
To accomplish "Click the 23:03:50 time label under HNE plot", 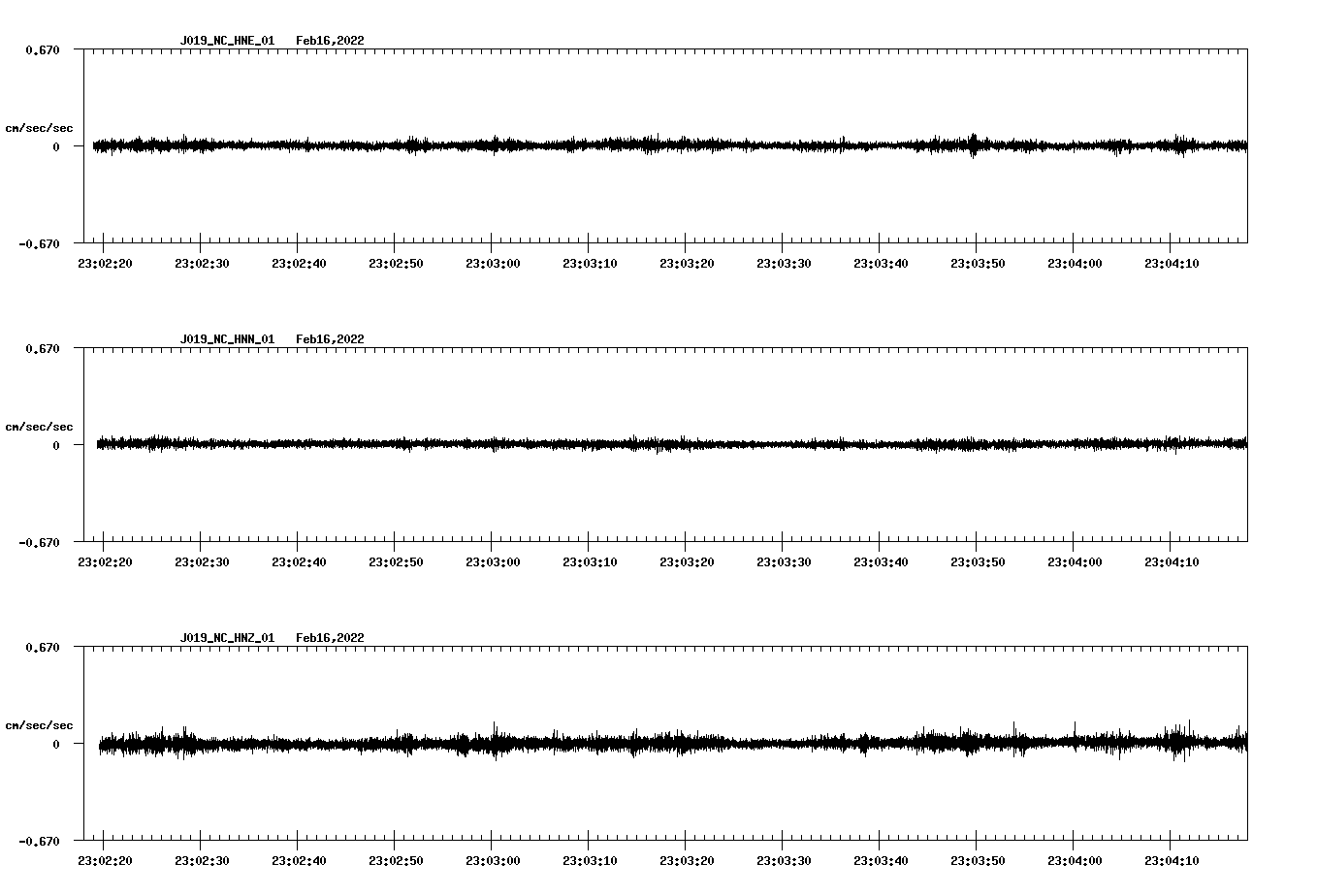I will (978, 263).
